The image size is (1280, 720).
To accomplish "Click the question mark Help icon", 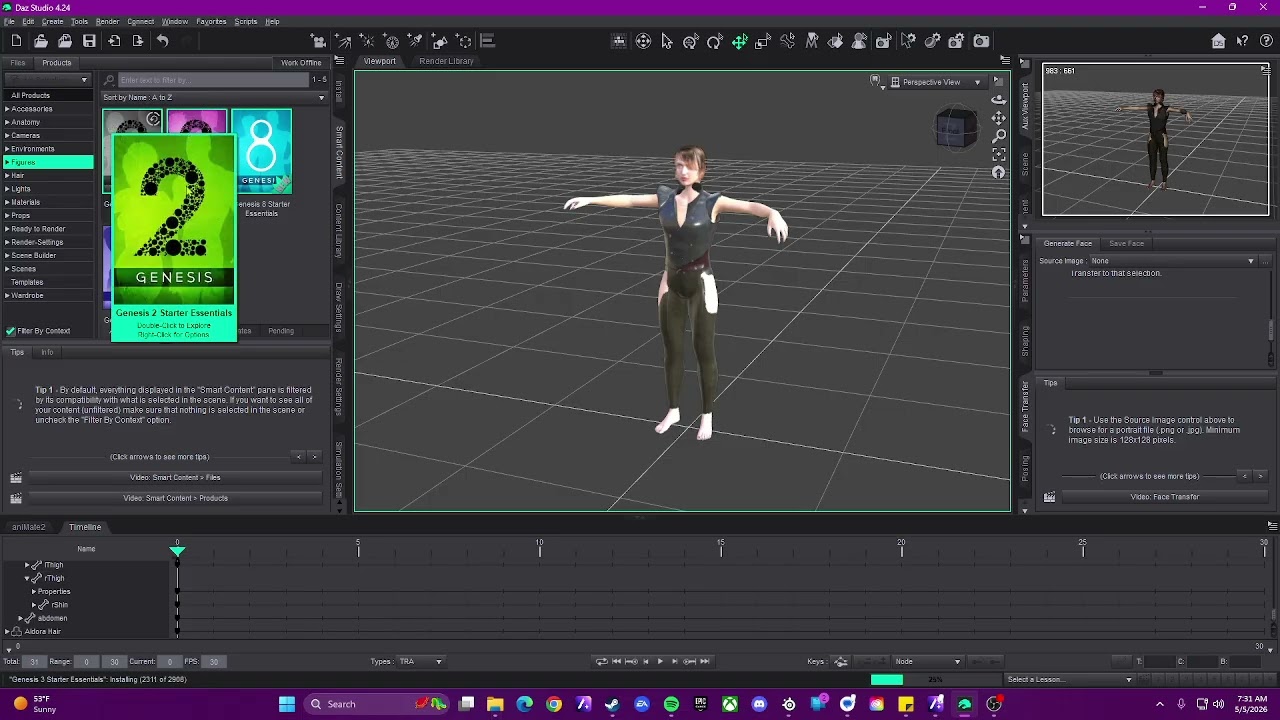I will [1265, 41].
